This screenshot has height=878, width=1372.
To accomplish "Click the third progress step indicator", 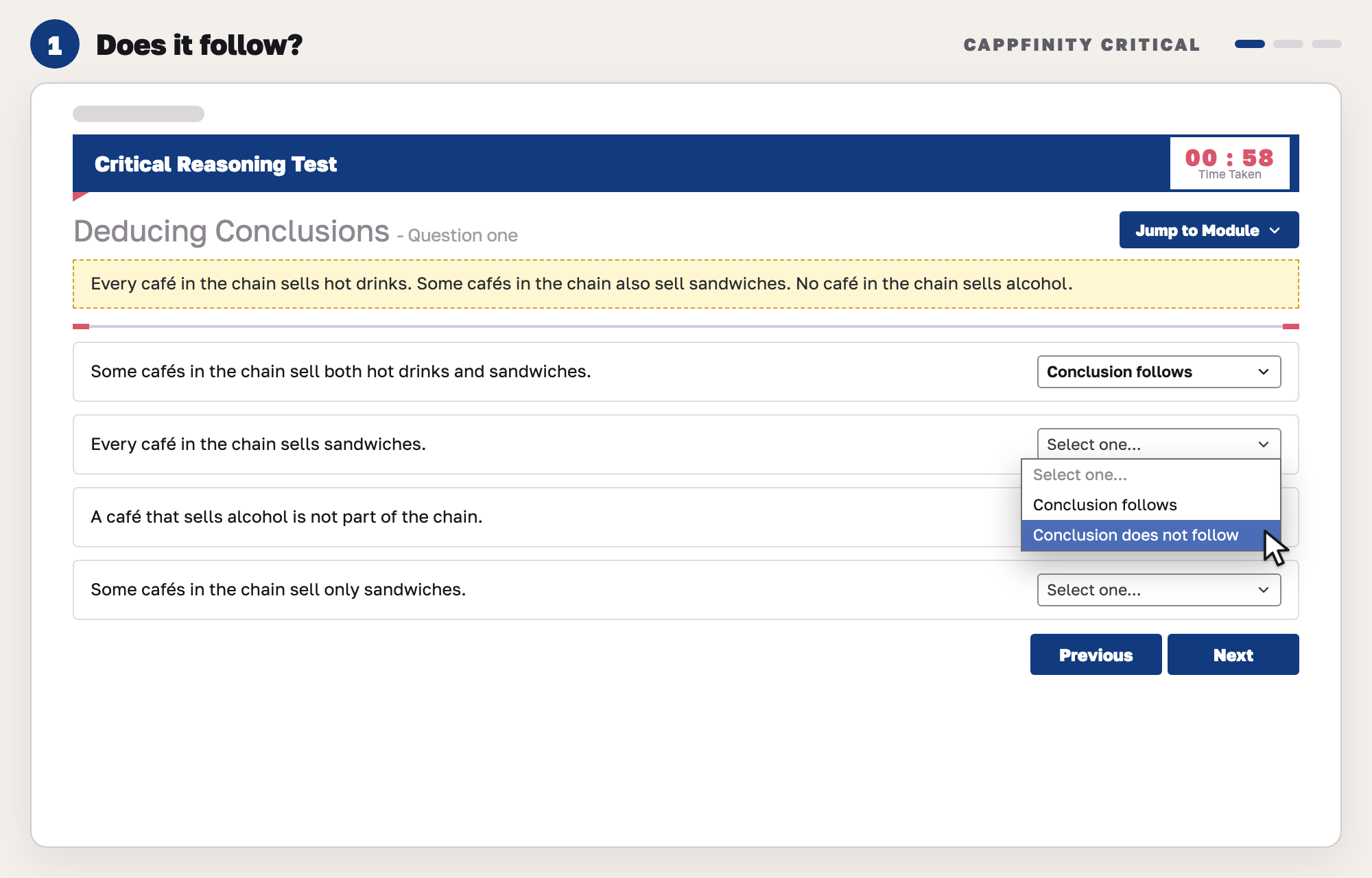I will [1327, 44].
